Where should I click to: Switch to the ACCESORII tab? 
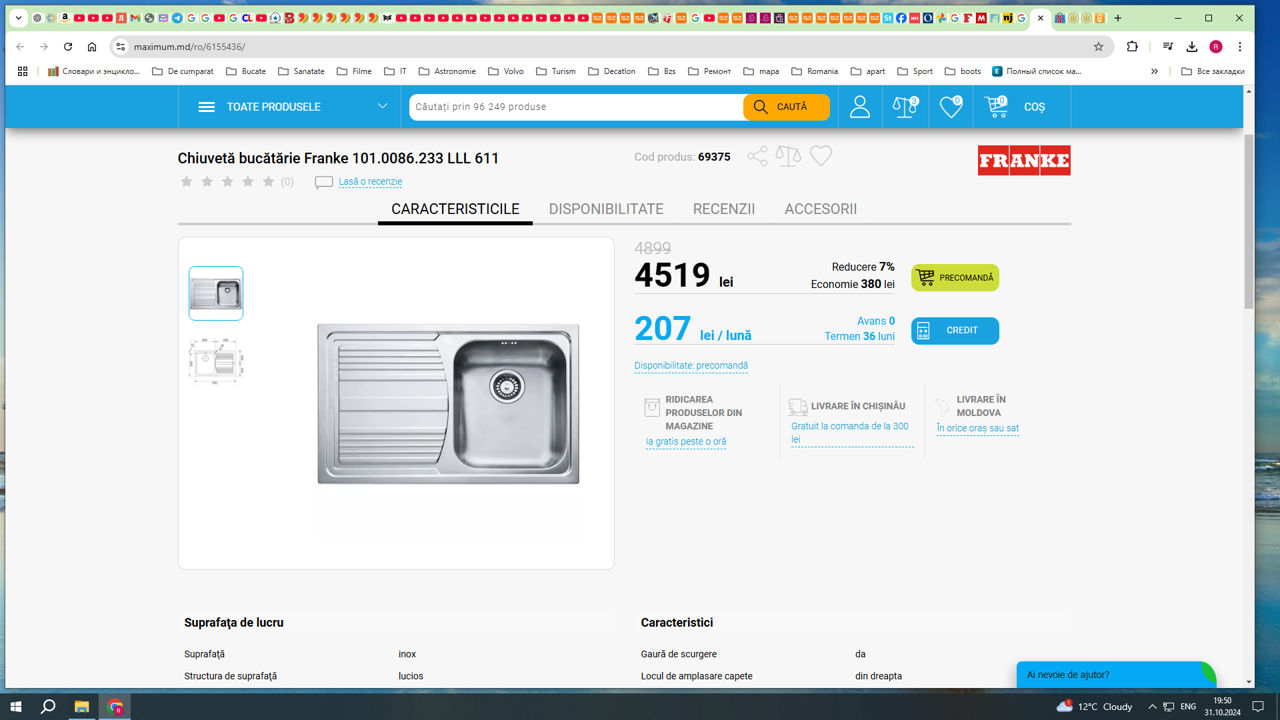821,209
